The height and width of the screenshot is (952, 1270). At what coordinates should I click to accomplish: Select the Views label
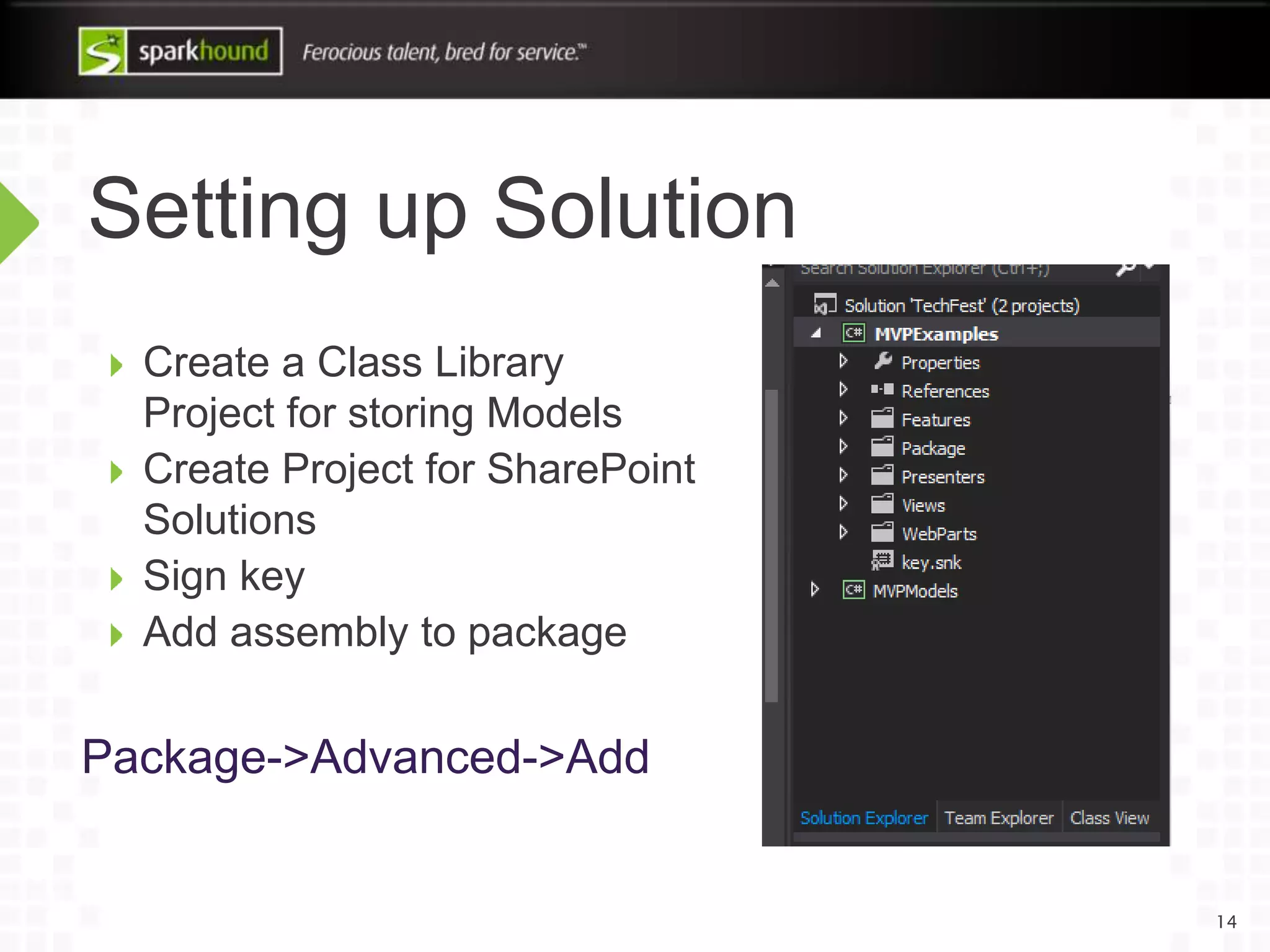(923, 505)
